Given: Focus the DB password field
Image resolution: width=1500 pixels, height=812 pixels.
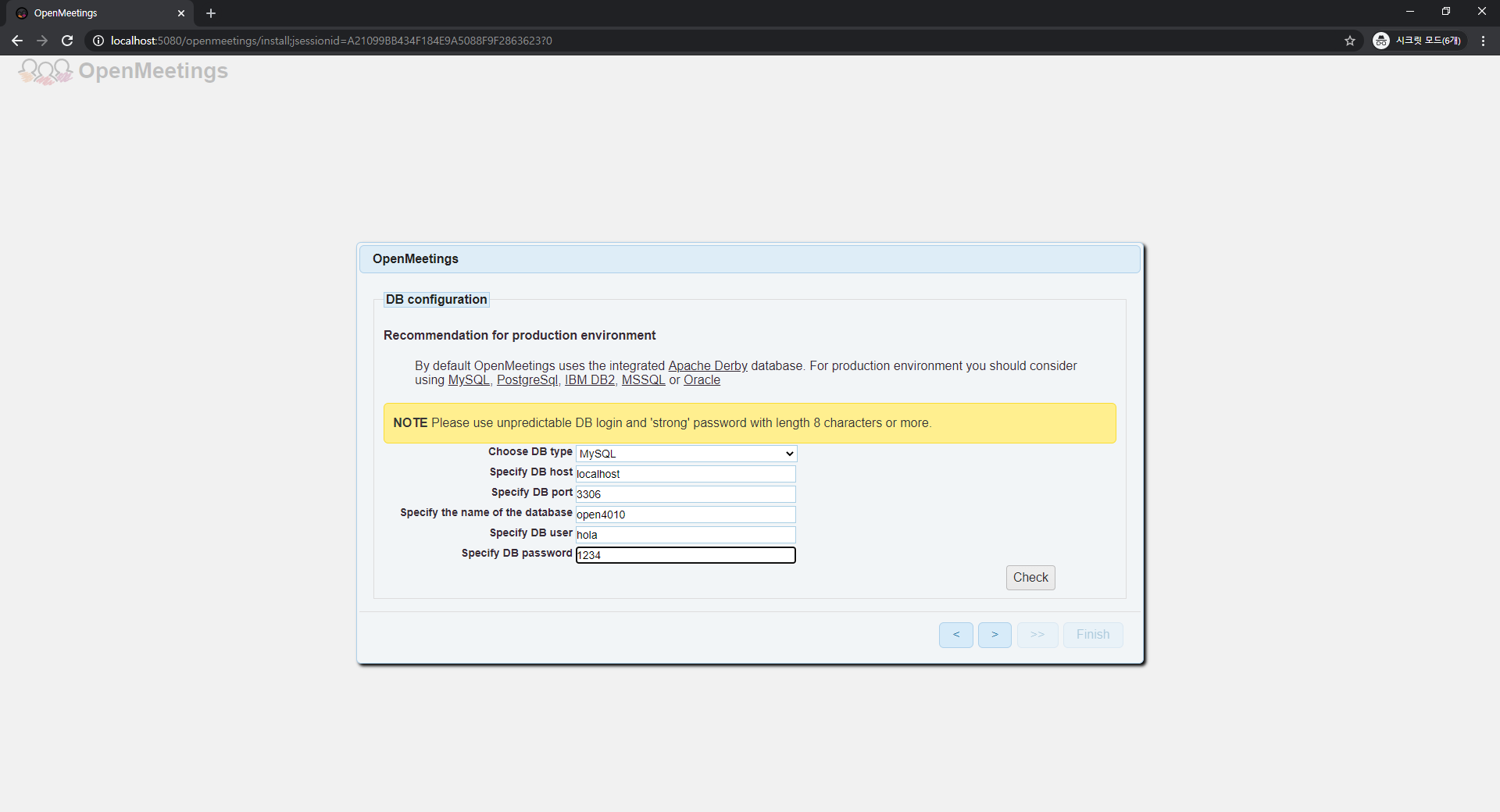Looking at the screenshot, I should tap(686, 555).
